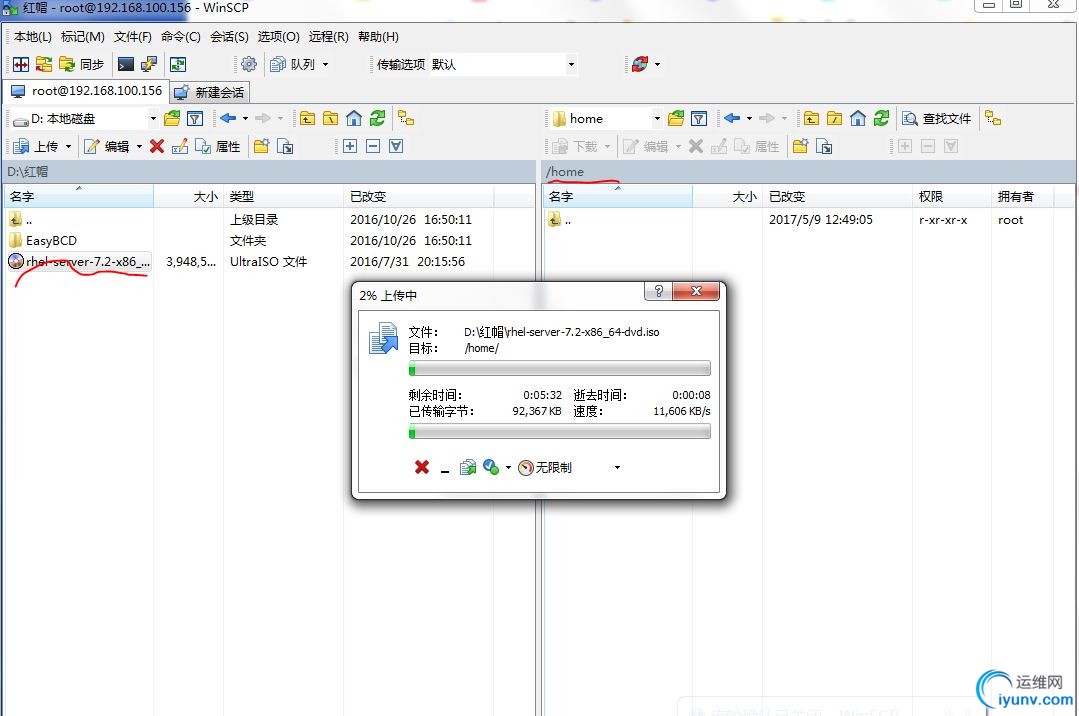The width and height of the screenshot is (1079, 716).
Task: Expand the arrow beside the session refresh icon
Action: (657, 65)
